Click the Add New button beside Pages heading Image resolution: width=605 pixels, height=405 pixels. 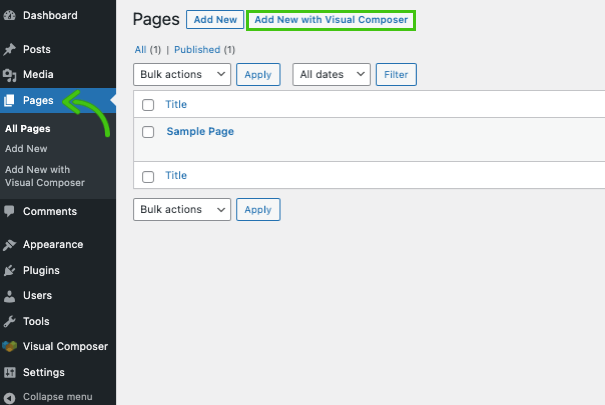(x=215, y=20)
